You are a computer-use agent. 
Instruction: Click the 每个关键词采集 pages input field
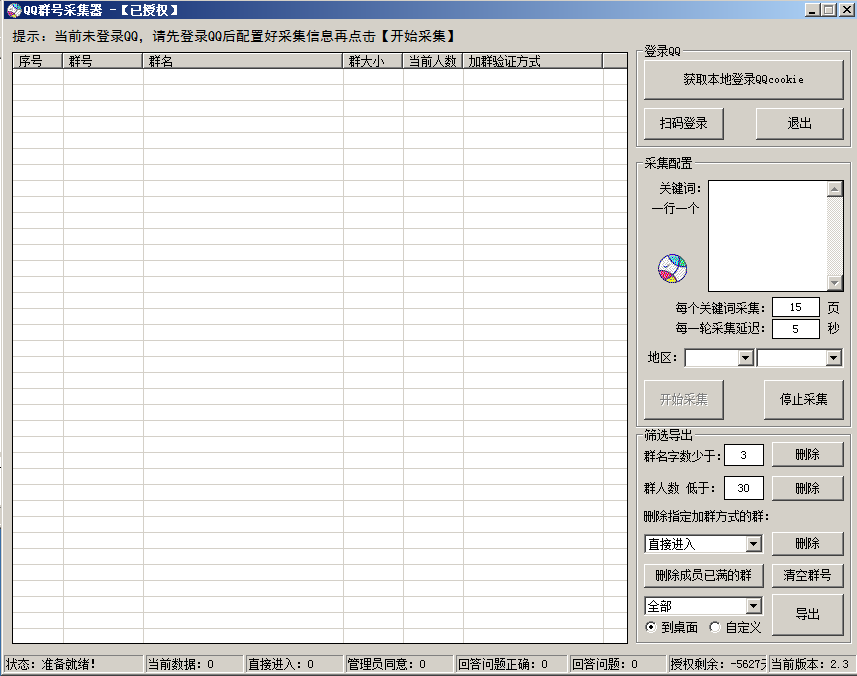796,307
